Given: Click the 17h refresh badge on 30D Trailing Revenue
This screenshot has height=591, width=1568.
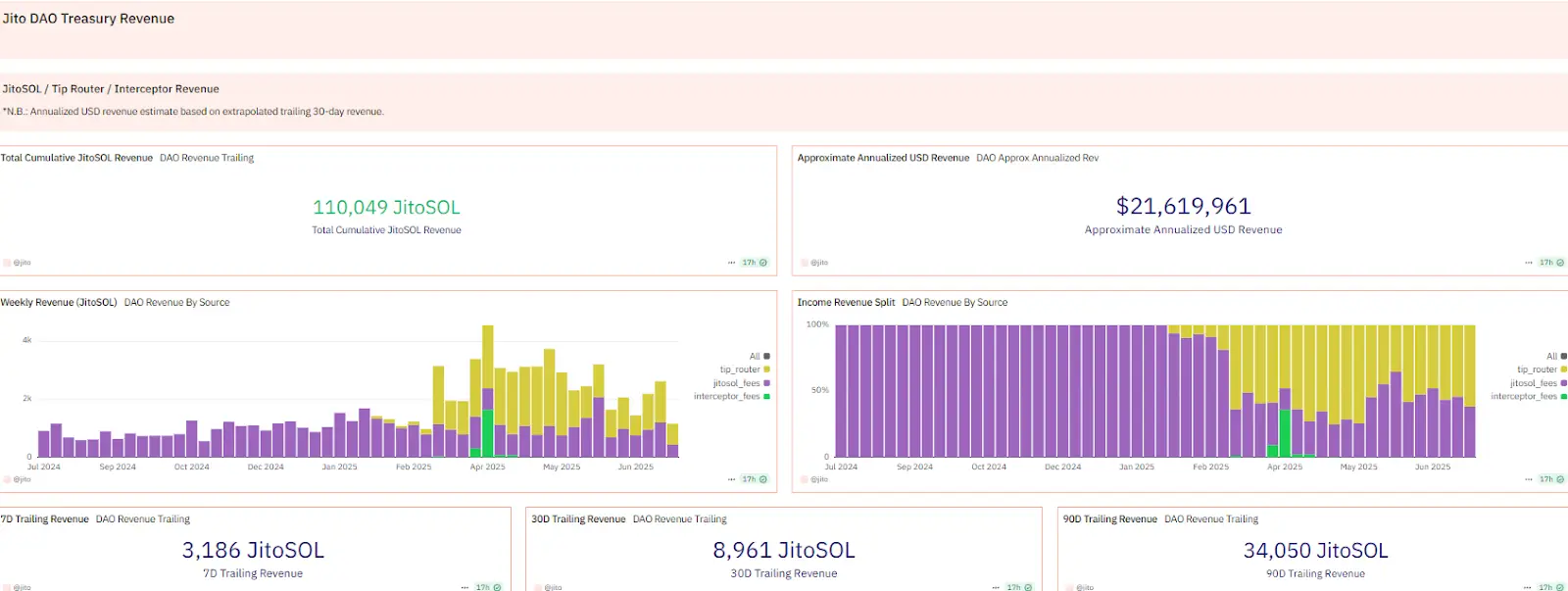Looking at the screenshot, I should (1019, 587).
